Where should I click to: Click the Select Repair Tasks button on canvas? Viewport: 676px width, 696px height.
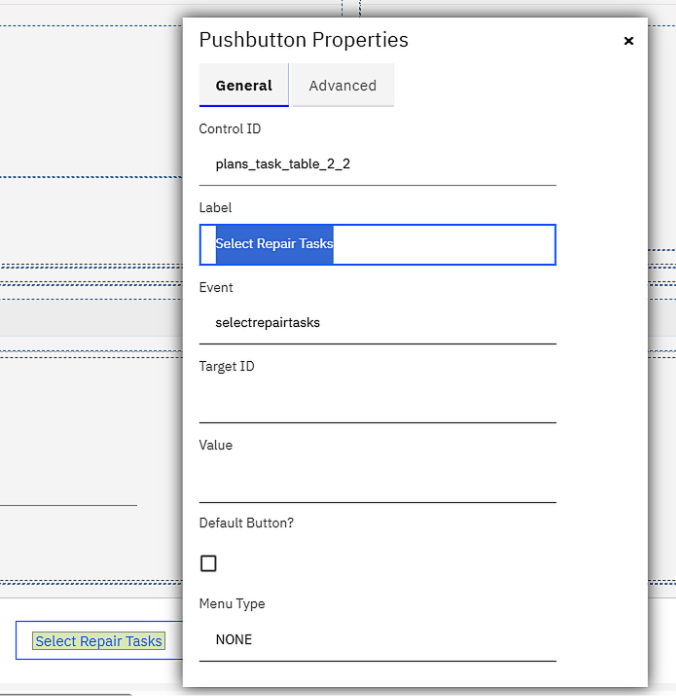coord(99,641)
